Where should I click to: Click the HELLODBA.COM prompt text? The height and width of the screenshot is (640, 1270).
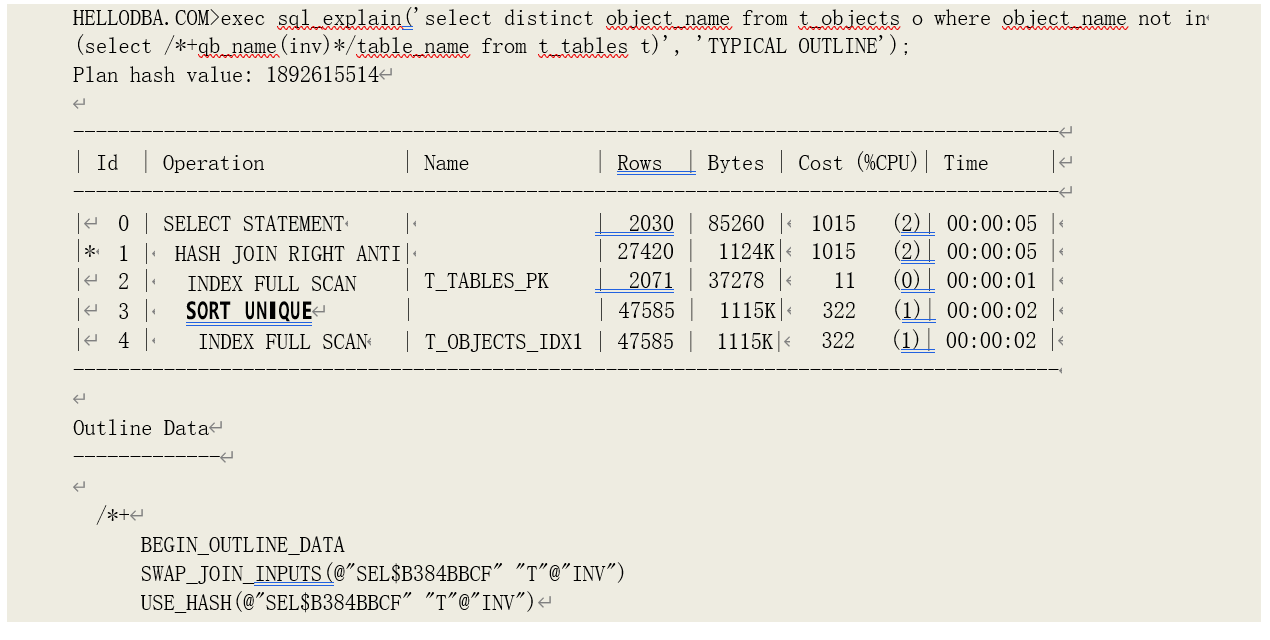[x=145, y=19]
